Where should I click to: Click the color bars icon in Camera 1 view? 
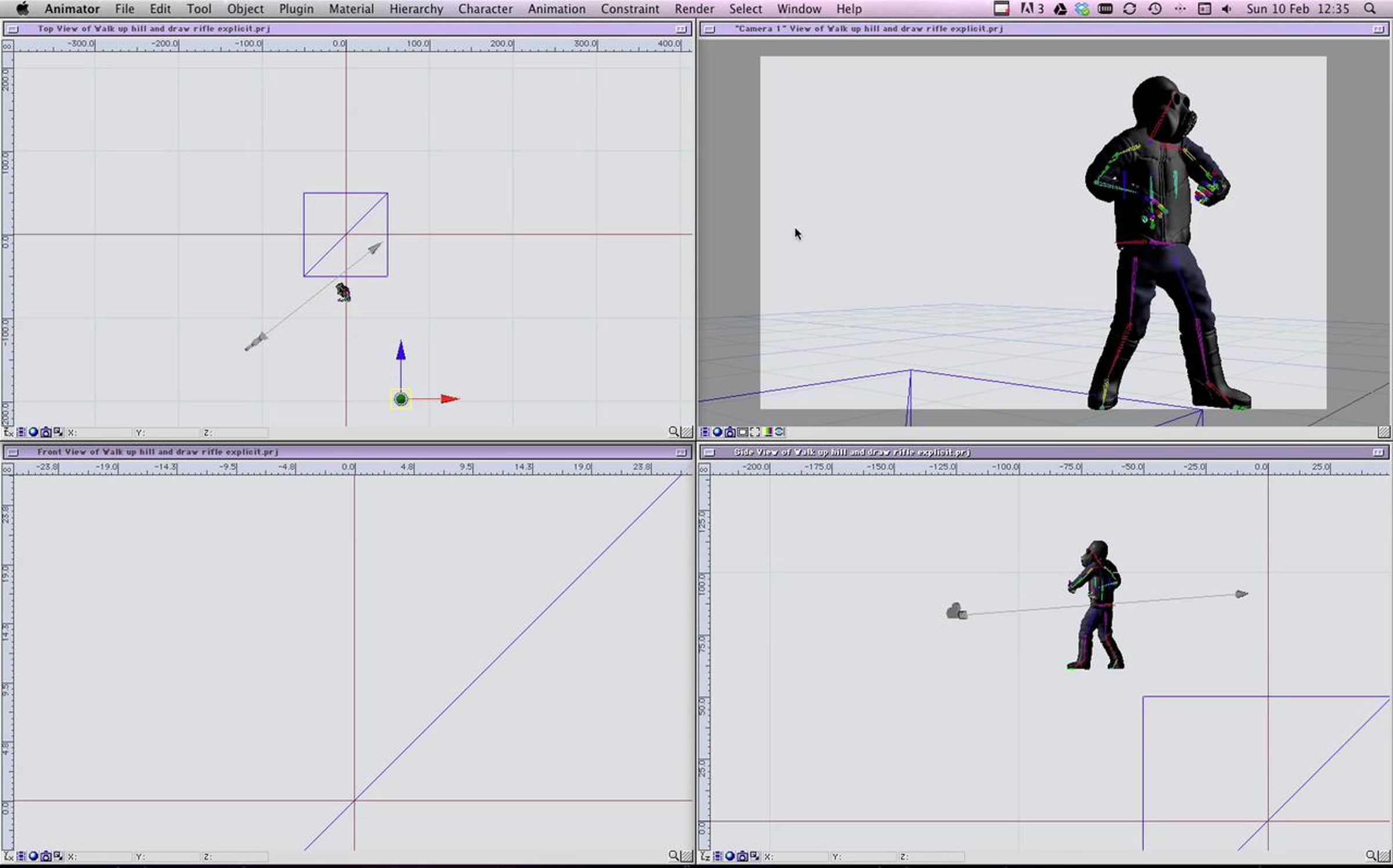tap(768, 432)
